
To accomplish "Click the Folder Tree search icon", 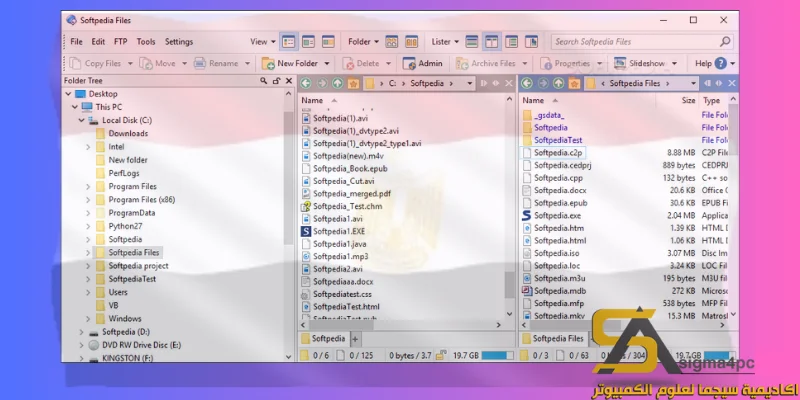I will [x=263, y=81].
